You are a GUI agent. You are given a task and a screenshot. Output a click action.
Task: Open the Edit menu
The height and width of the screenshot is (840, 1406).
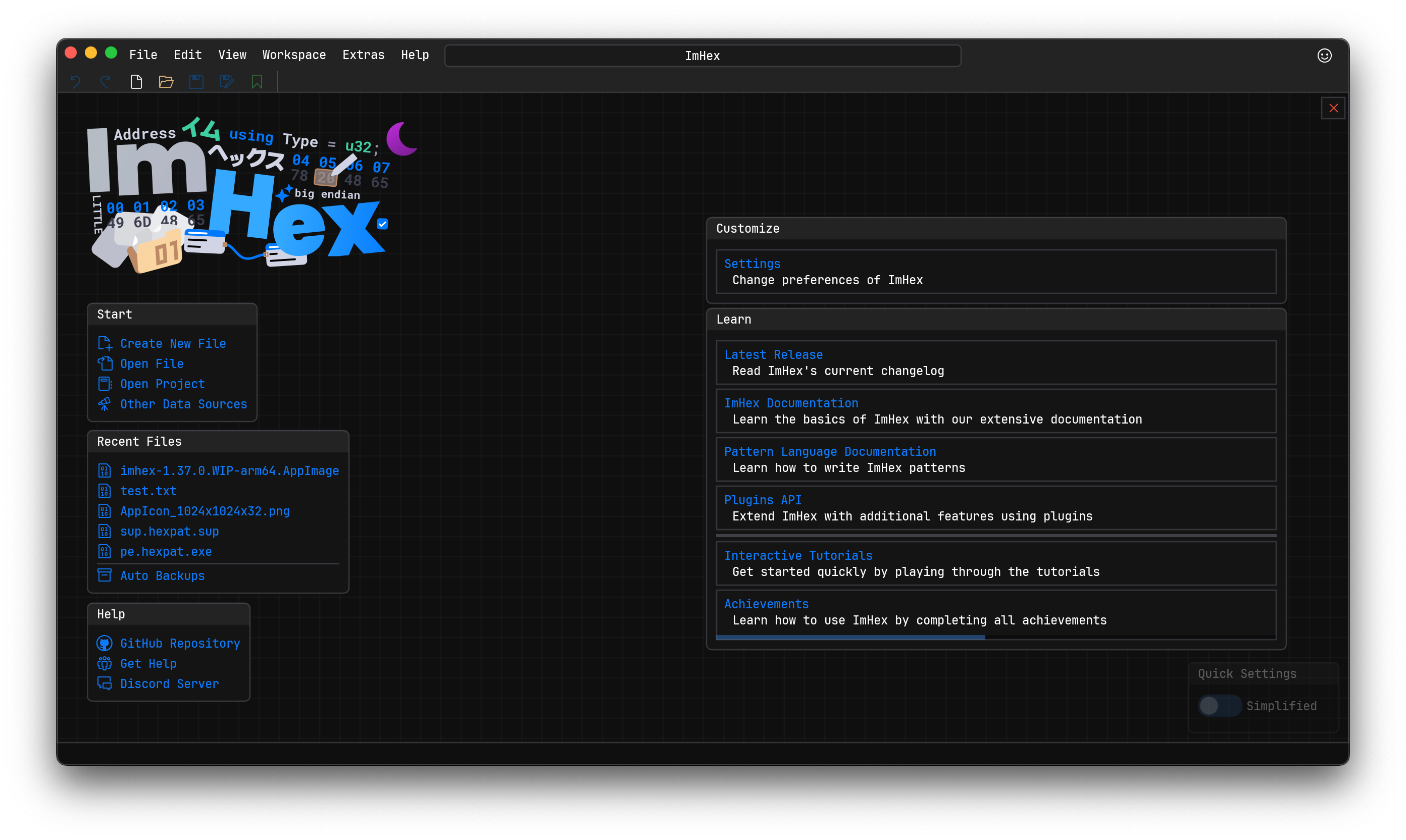187,55
